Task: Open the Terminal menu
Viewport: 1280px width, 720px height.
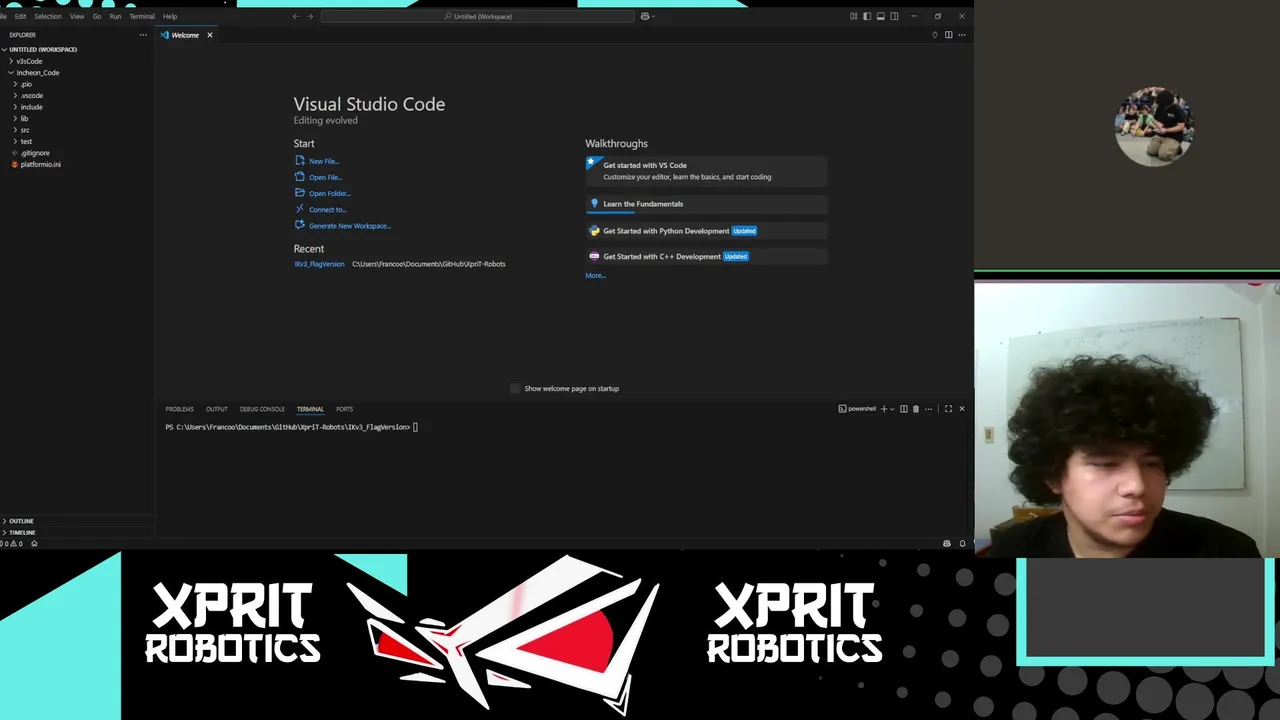Action: (x=142, y=16)
